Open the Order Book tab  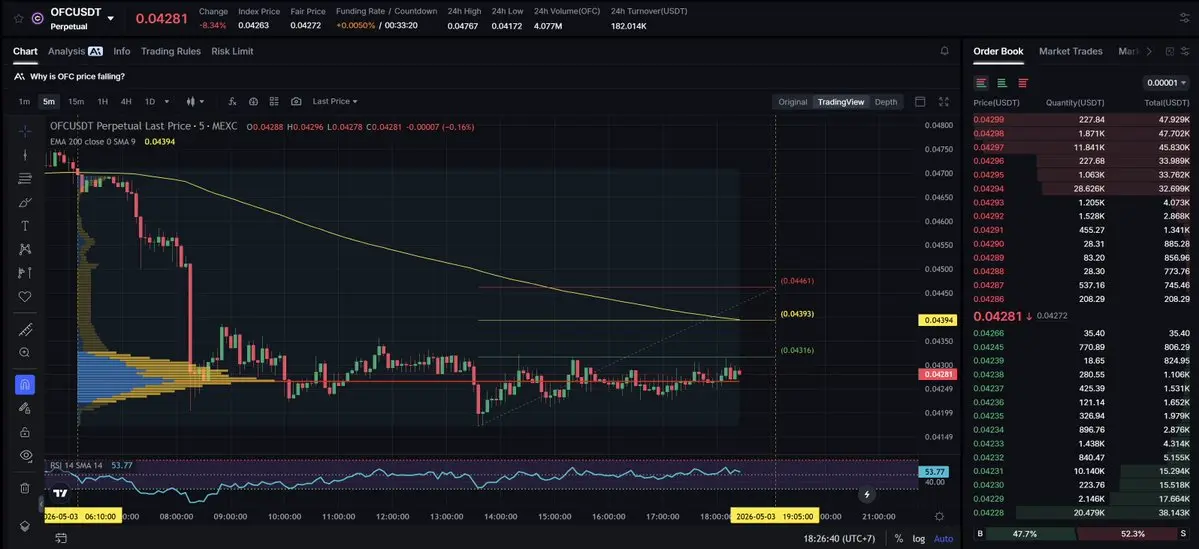click(x=998, y=51)
